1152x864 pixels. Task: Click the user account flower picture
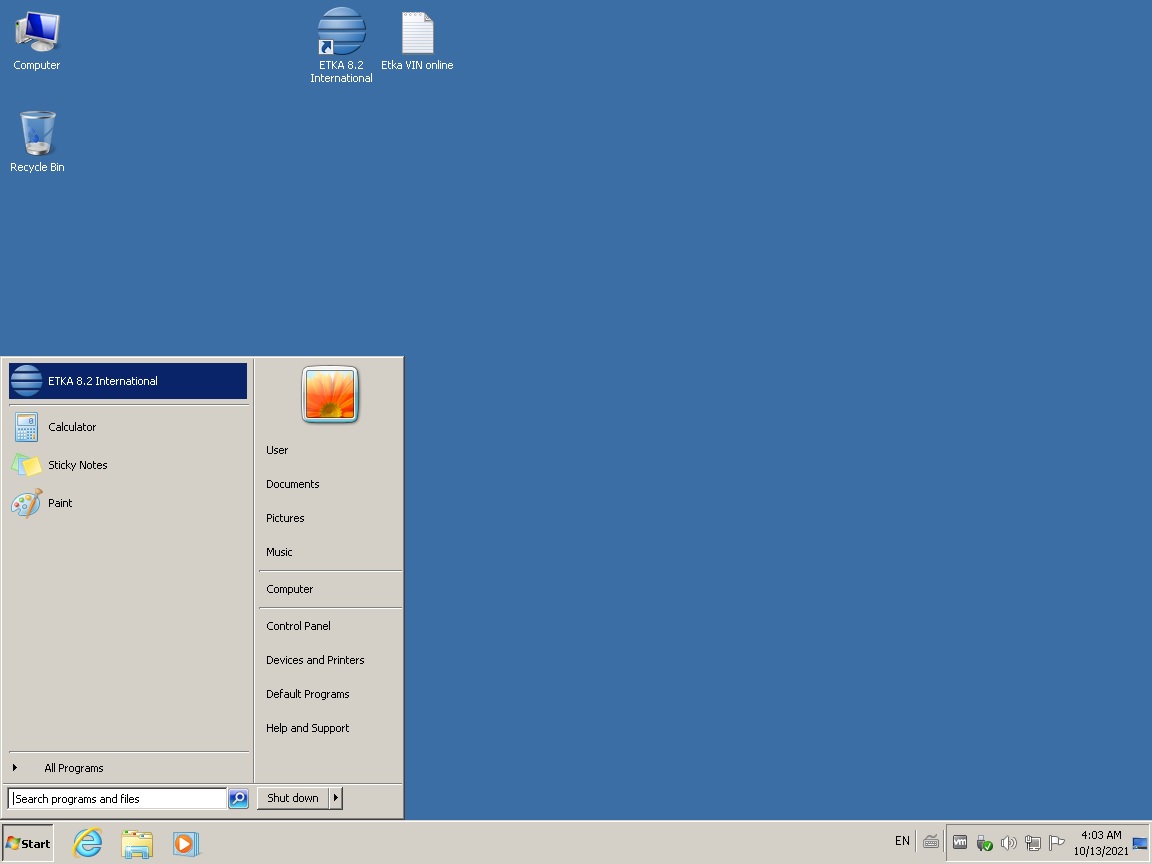click(330, 395)
